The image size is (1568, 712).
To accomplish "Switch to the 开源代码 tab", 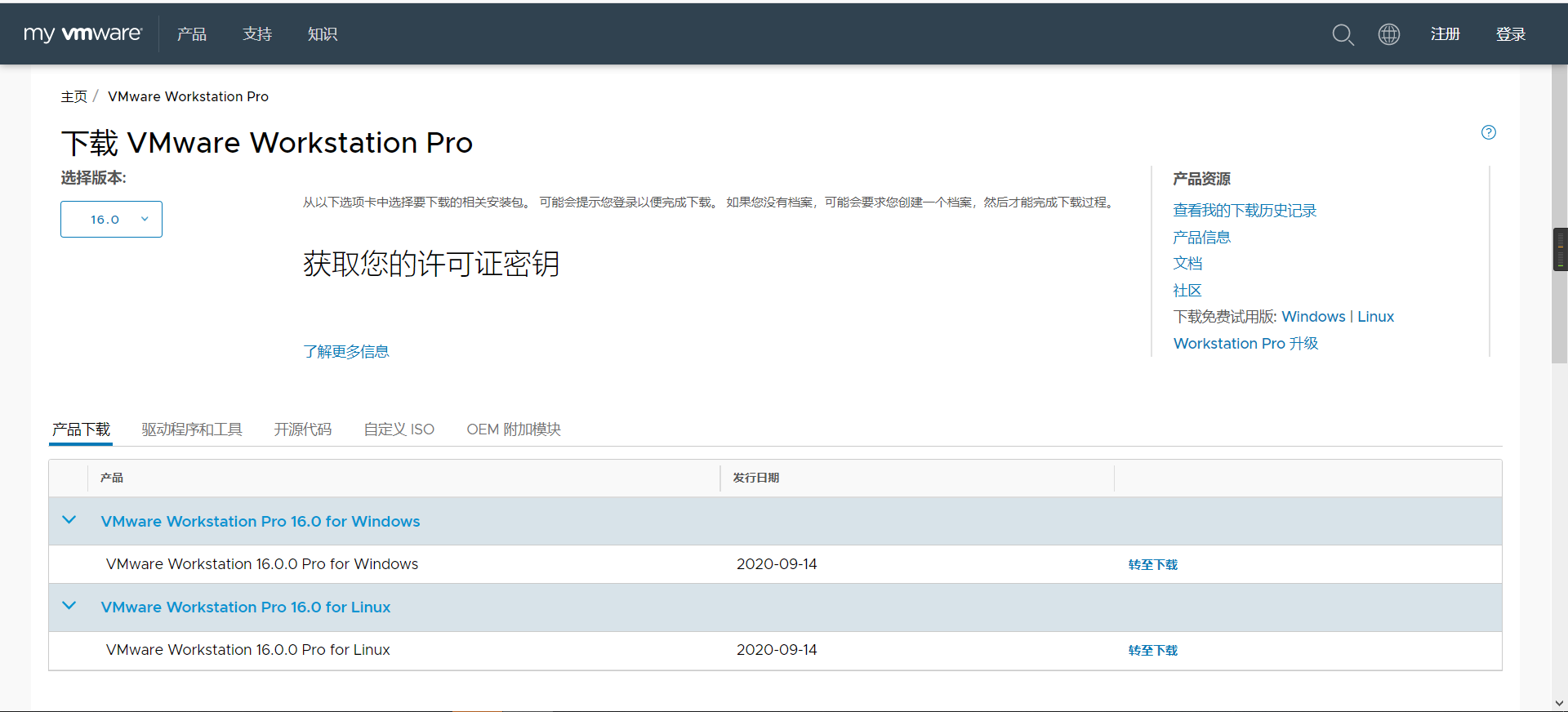I will [x=303, y=429].
